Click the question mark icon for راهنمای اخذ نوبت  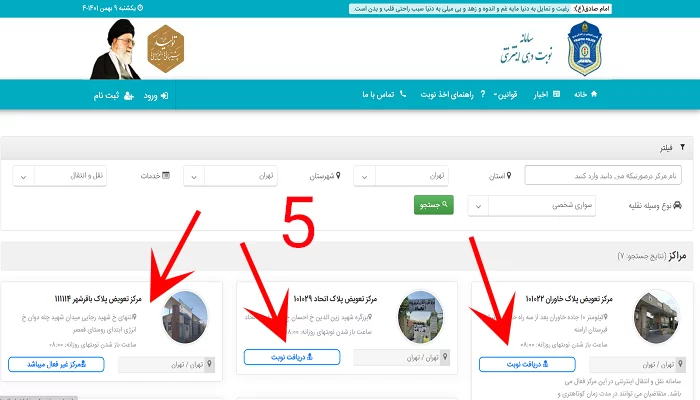click(x=483, y=94)
